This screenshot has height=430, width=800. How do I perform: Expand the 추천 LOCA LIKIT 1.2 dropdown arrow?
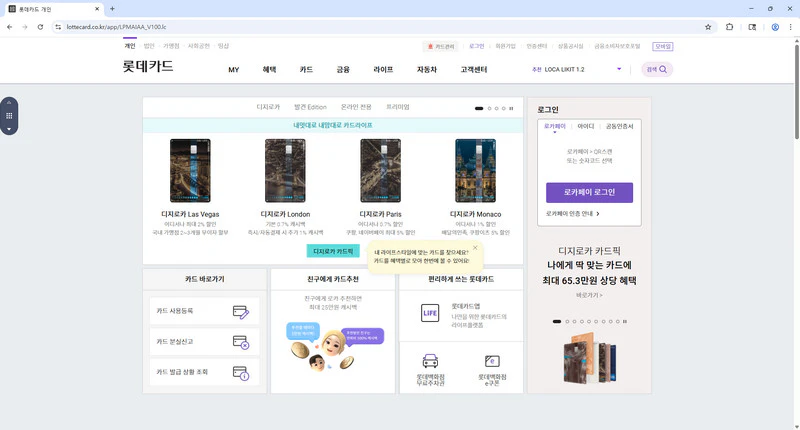pyautogui.click(x=619, y=69)
